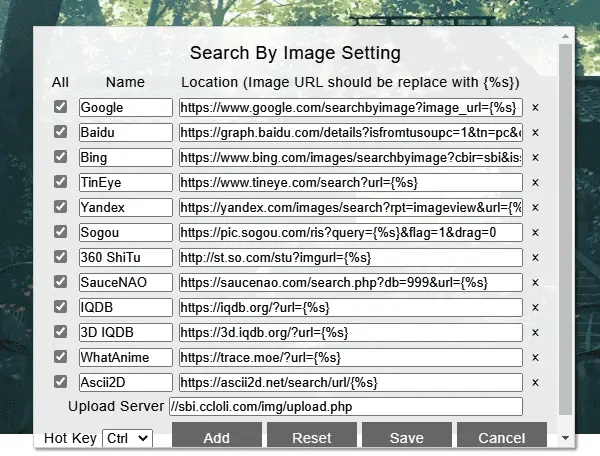Uncheck the Google checkbox

[60, 107]
